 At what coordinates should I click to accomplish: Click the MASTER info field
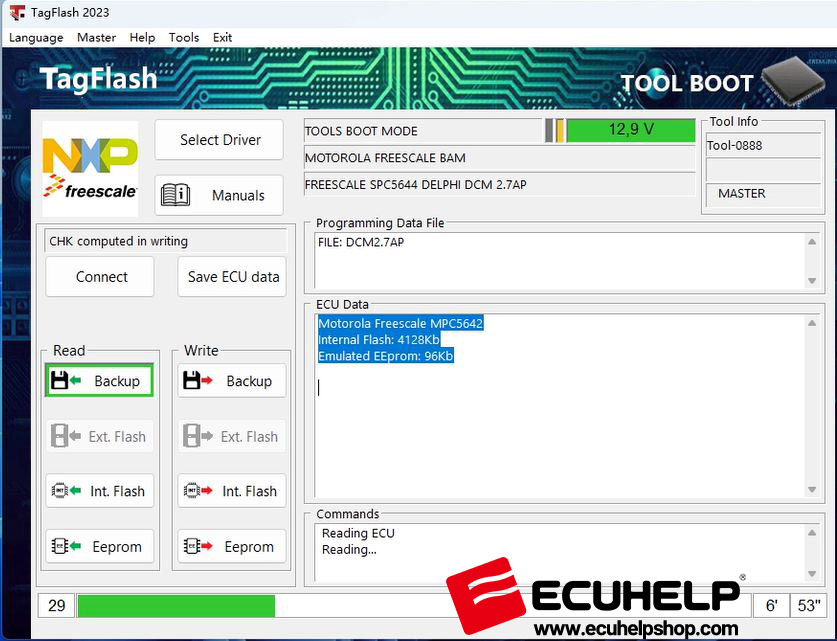tap(763, 193)
